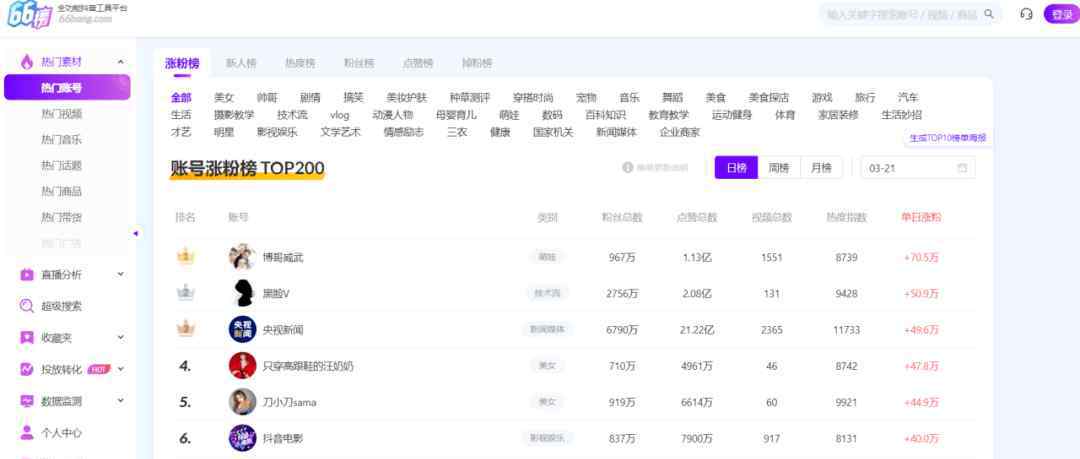
Task: Collapse sidebar with small purple arrow
Action: [136, 234]
